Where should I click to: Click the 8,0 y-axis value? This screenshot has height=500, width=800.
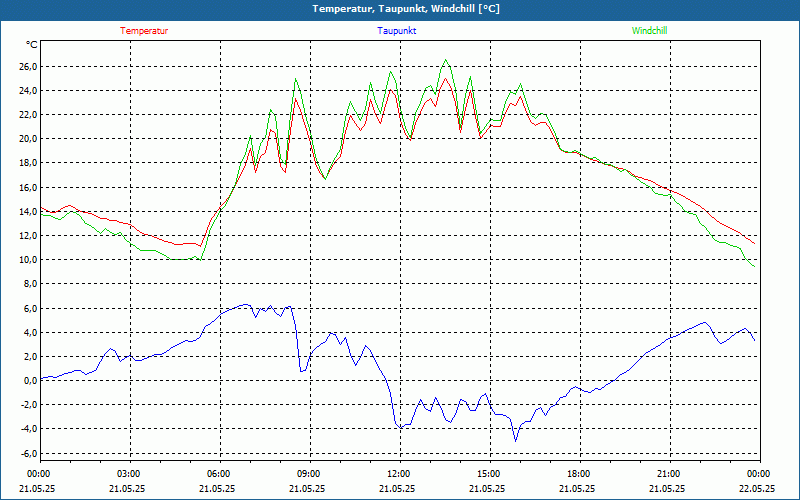pos(30,284)
